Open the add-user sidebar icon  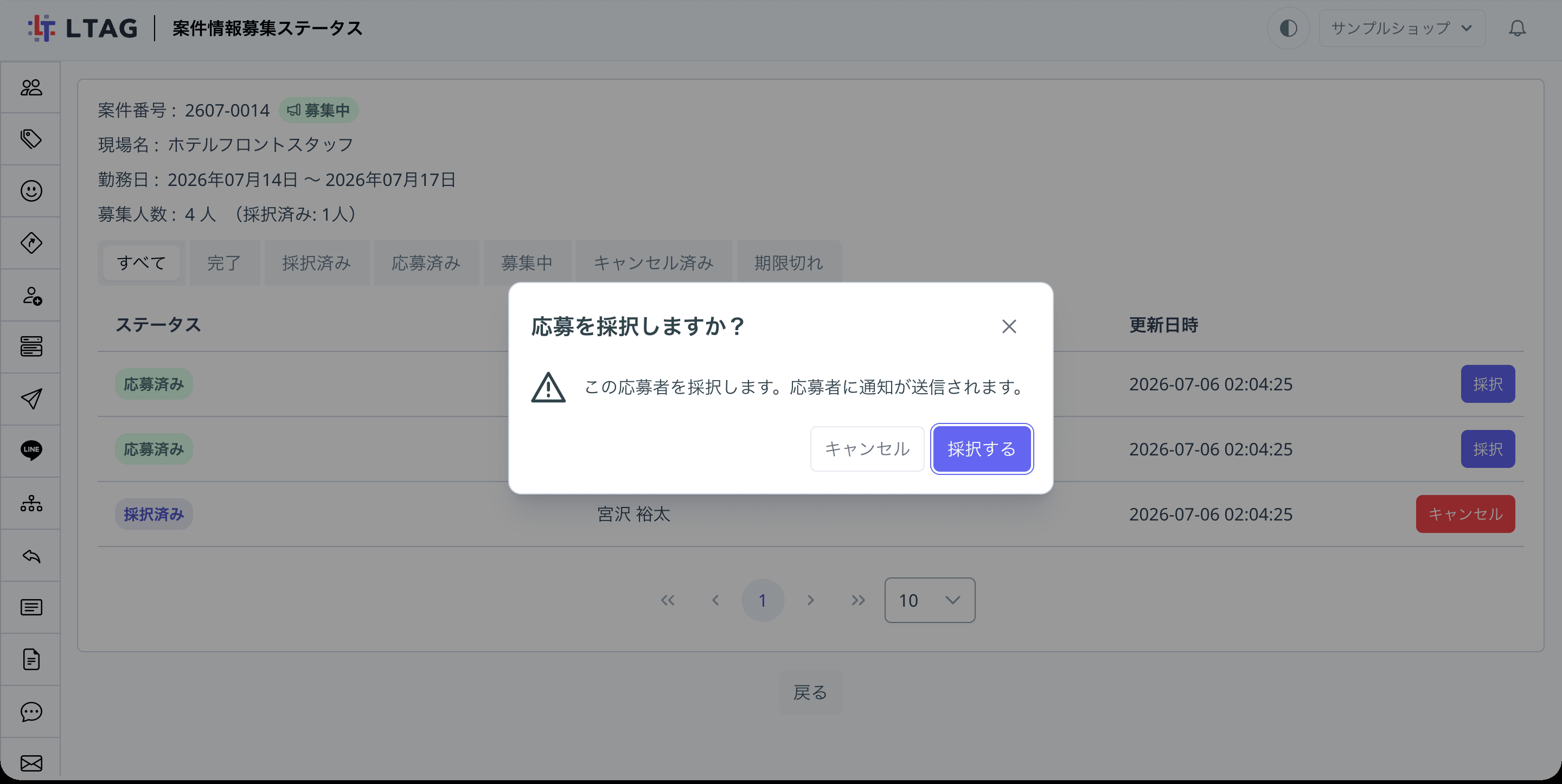click(31, 295)
